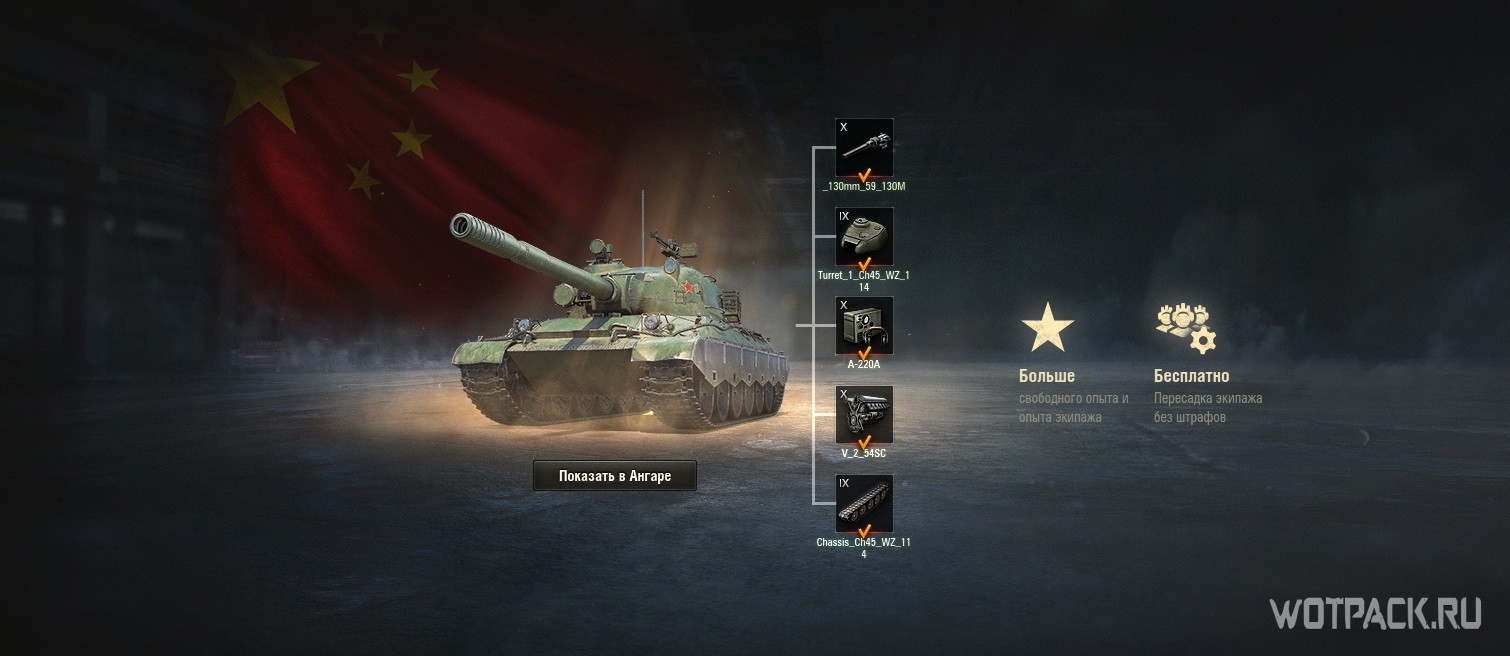Click the 'Turret_1_Ch45_WZ_114' label text

[864, 281]
